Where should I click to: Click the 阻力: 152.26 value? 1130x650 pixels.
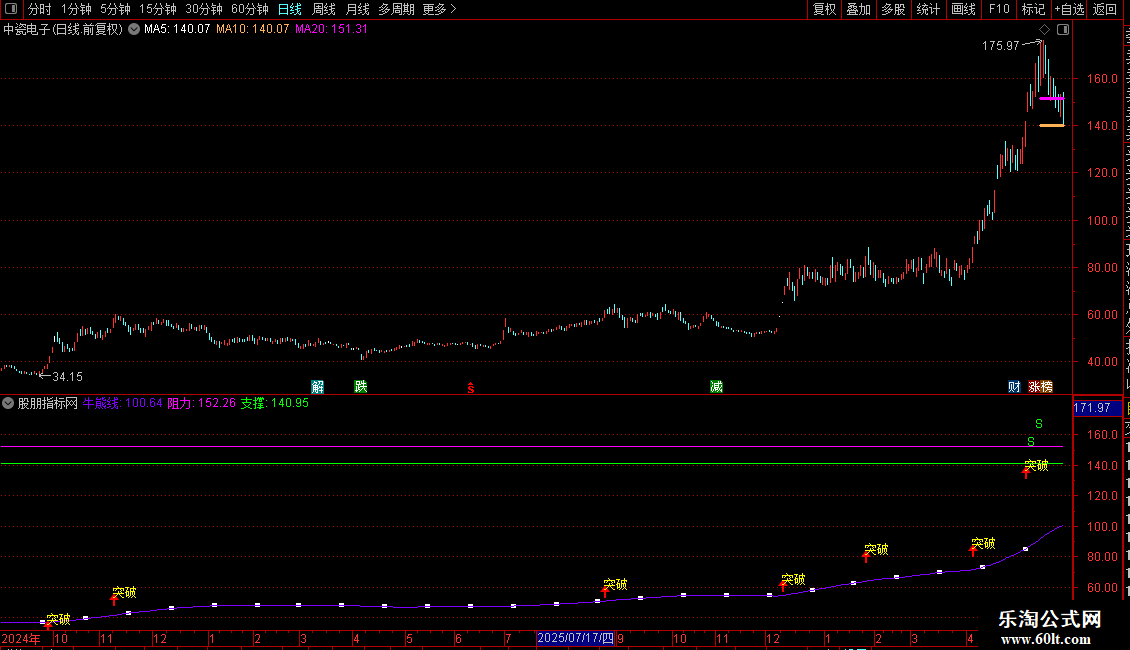coord(202,404)
